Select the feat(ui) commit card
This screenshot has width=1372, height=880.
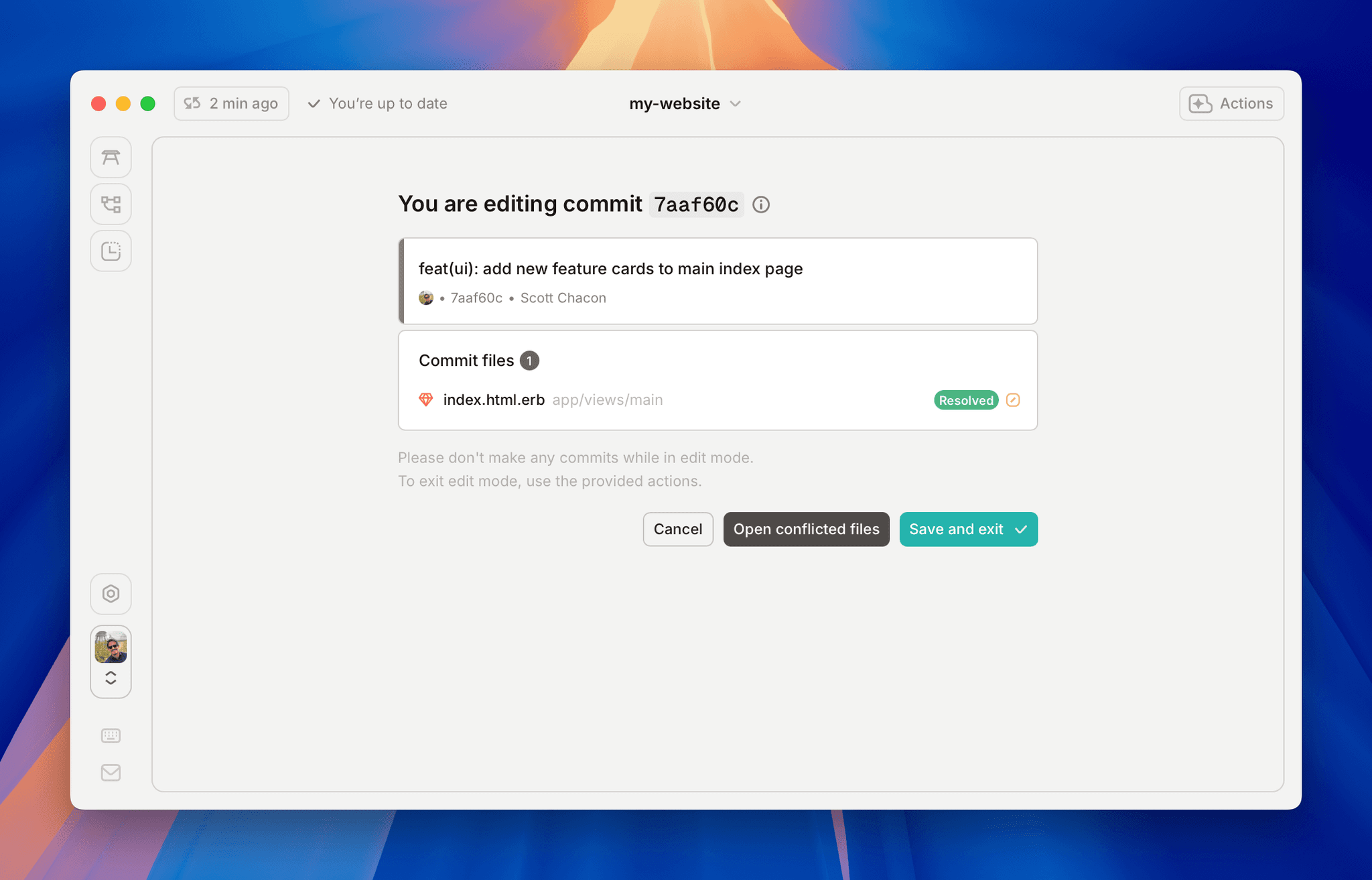coord(717,281)
